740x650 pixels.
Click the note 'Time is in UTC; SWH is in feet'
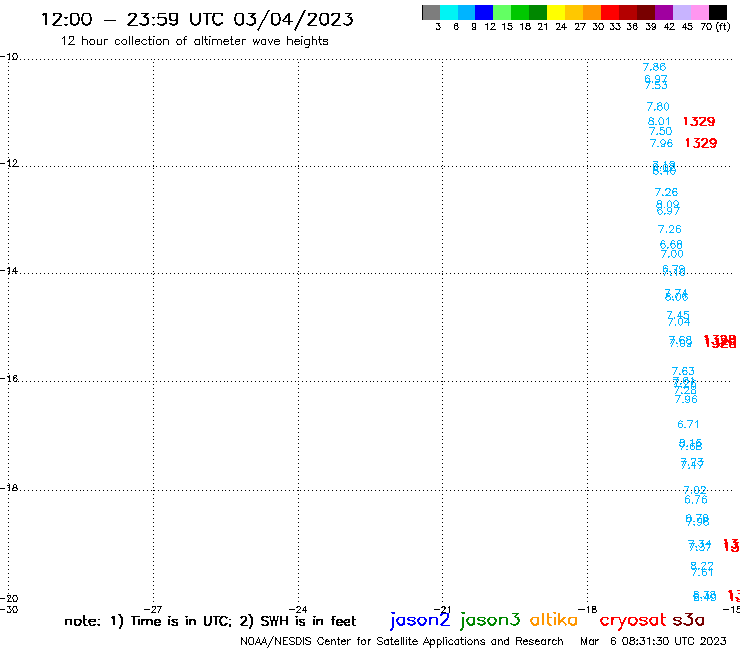click(x=210, y=621)
